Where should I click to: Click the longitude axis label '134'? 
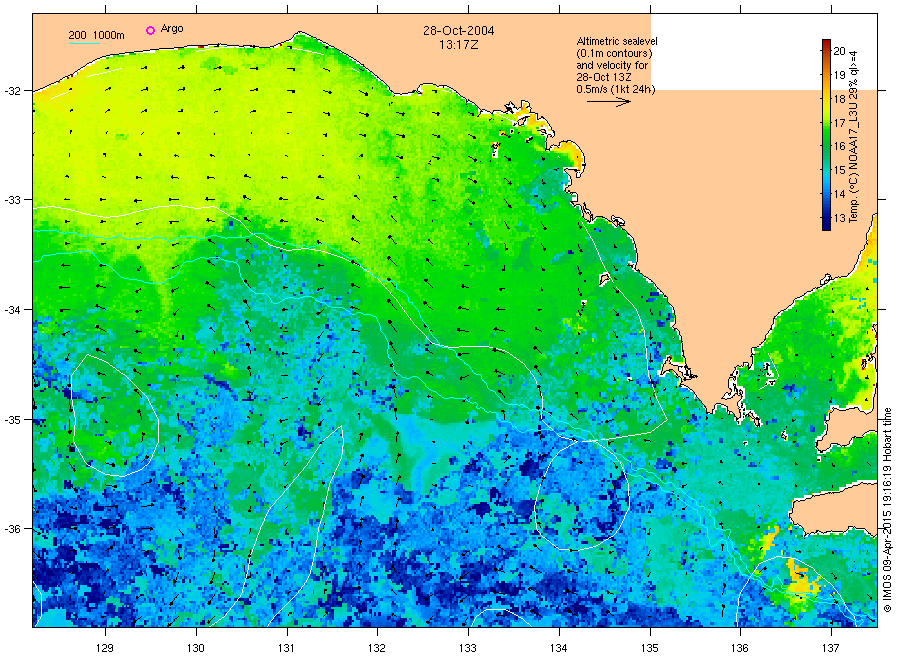point(558,648)
